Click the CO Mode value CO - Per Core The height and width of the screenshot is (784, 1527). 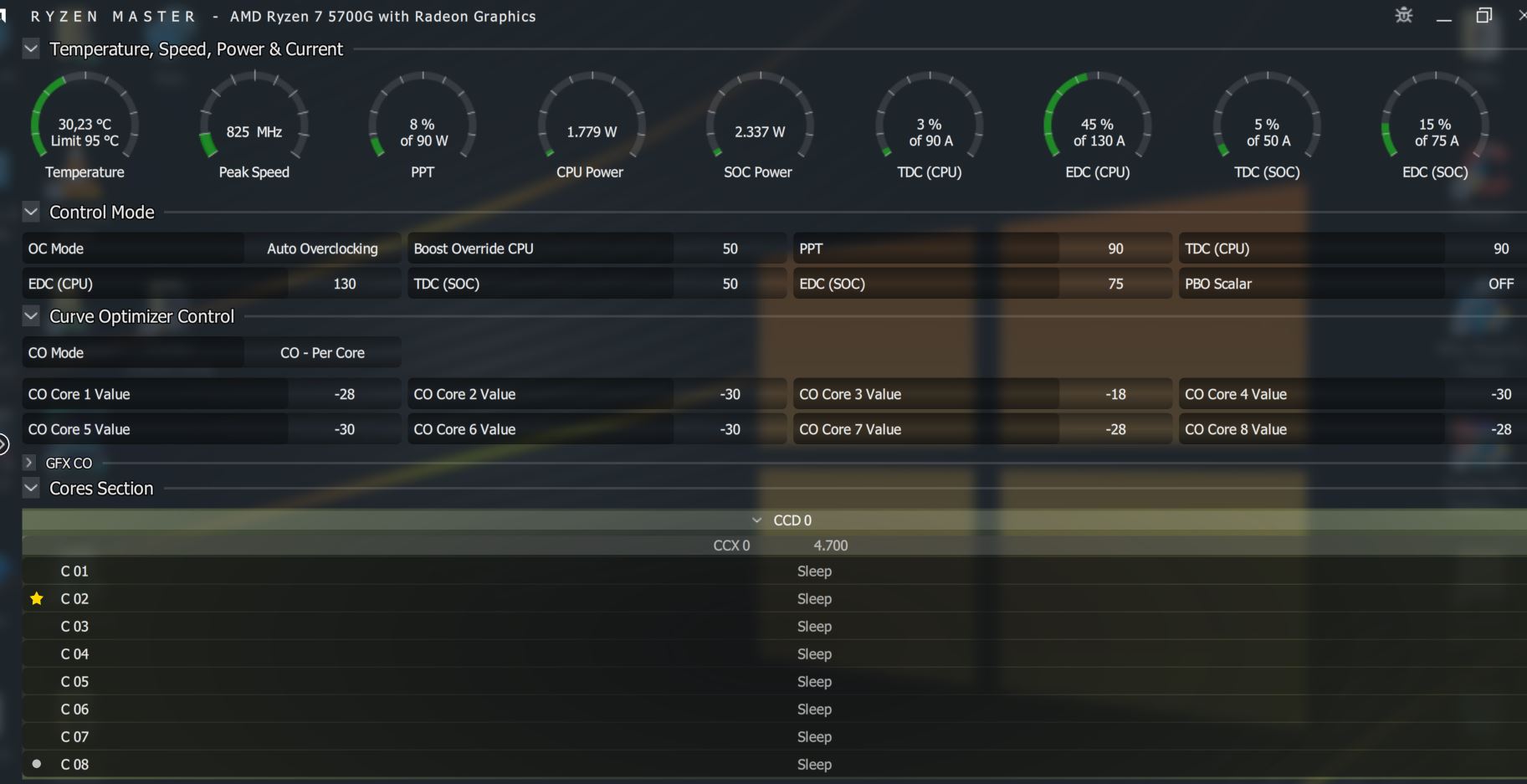click(322, 352)
